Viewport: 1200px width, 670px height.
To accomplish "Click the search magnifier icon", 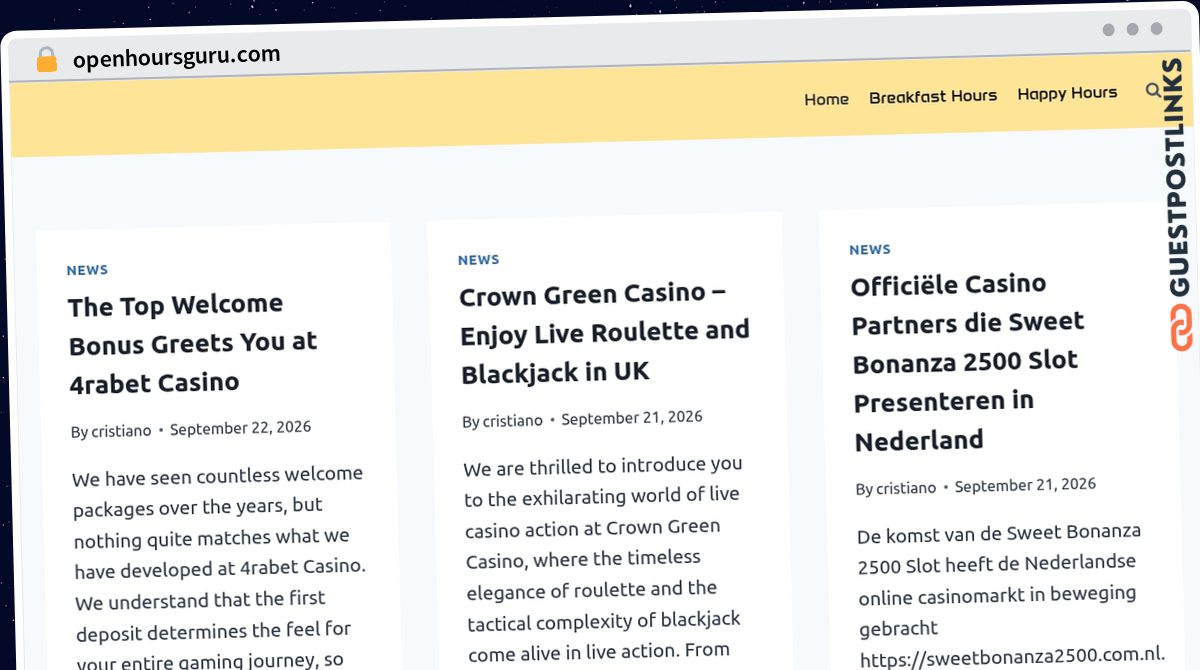I will pos(1153,90).
